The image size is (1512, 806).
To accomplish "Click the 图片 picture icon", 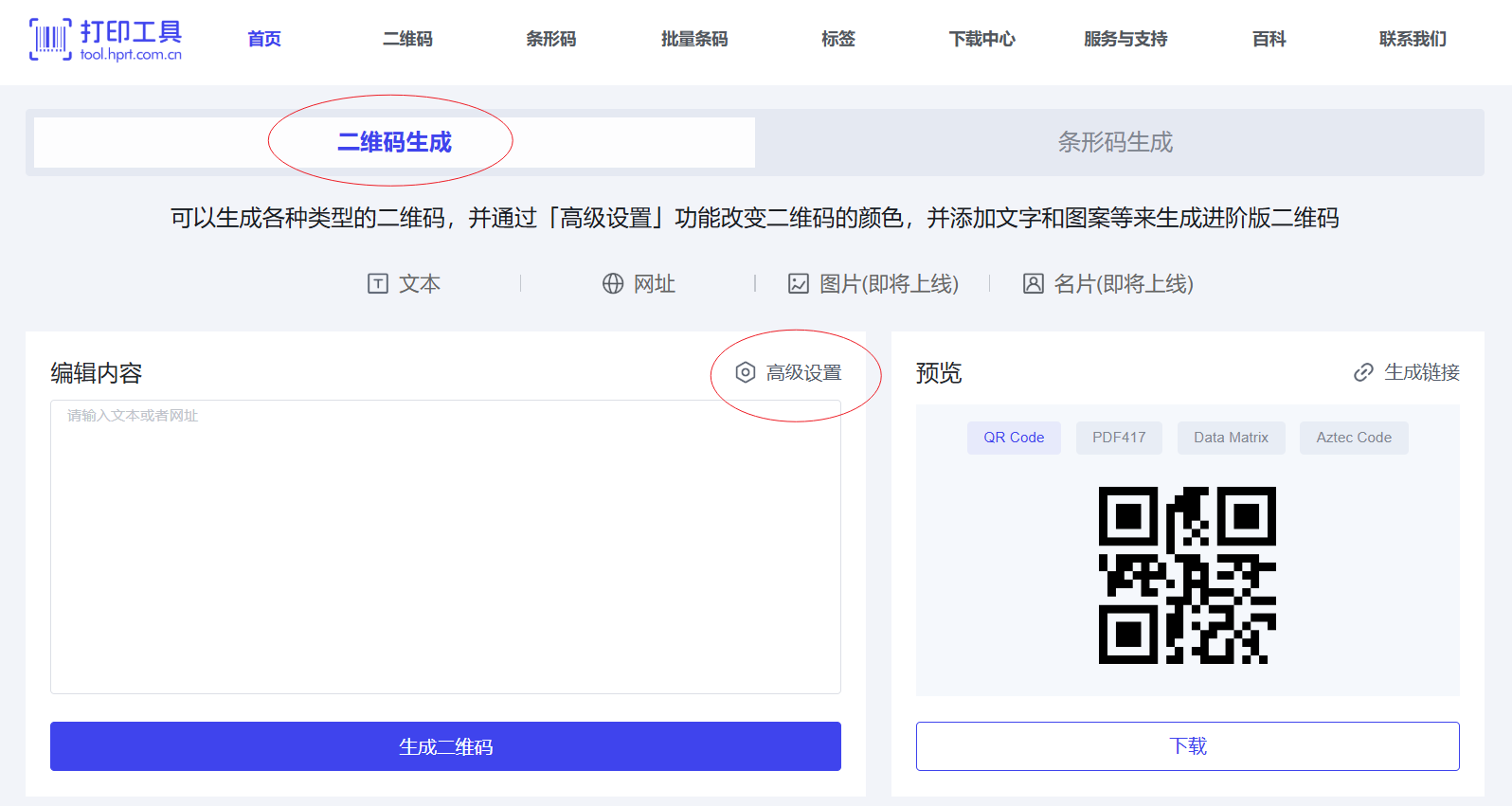I will pos(799,283).
